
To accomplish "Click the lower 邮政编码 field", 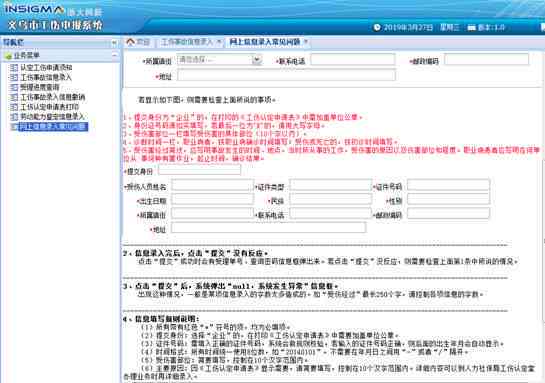I will (448, 214).
